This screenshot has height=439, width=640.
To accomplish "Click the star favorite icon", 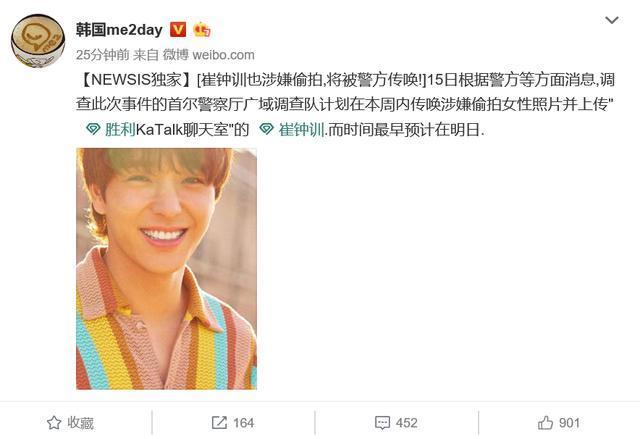I will (x=54, y=423).
